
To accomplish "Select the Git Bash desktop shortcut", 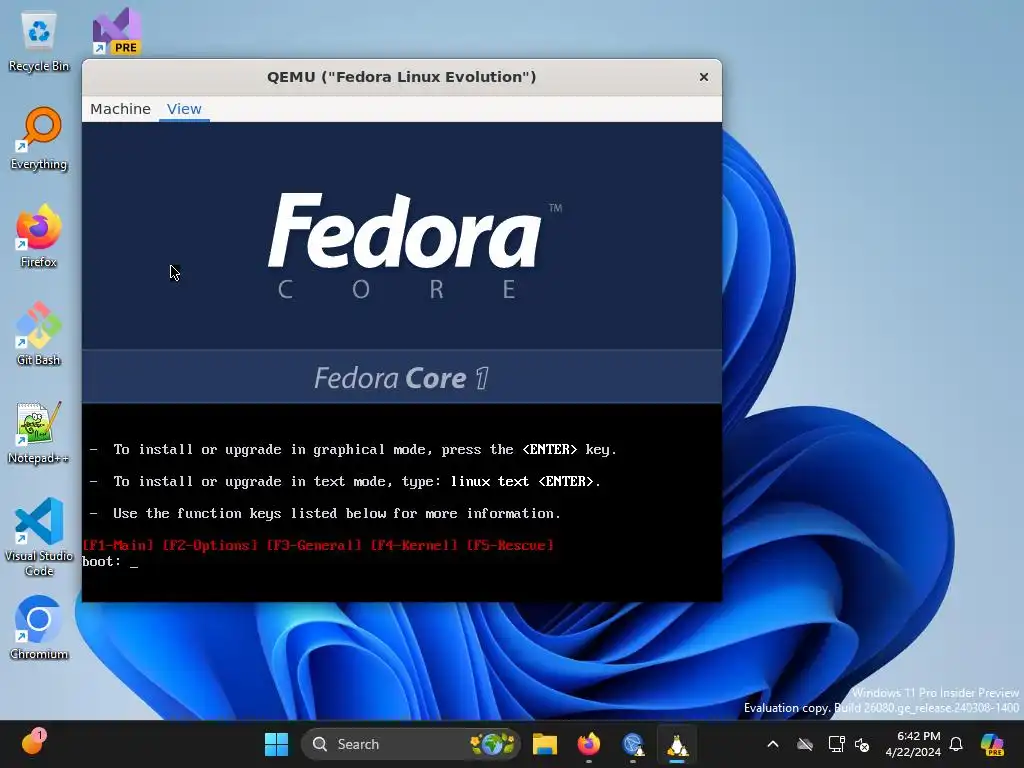I will [x=39, y=334].
